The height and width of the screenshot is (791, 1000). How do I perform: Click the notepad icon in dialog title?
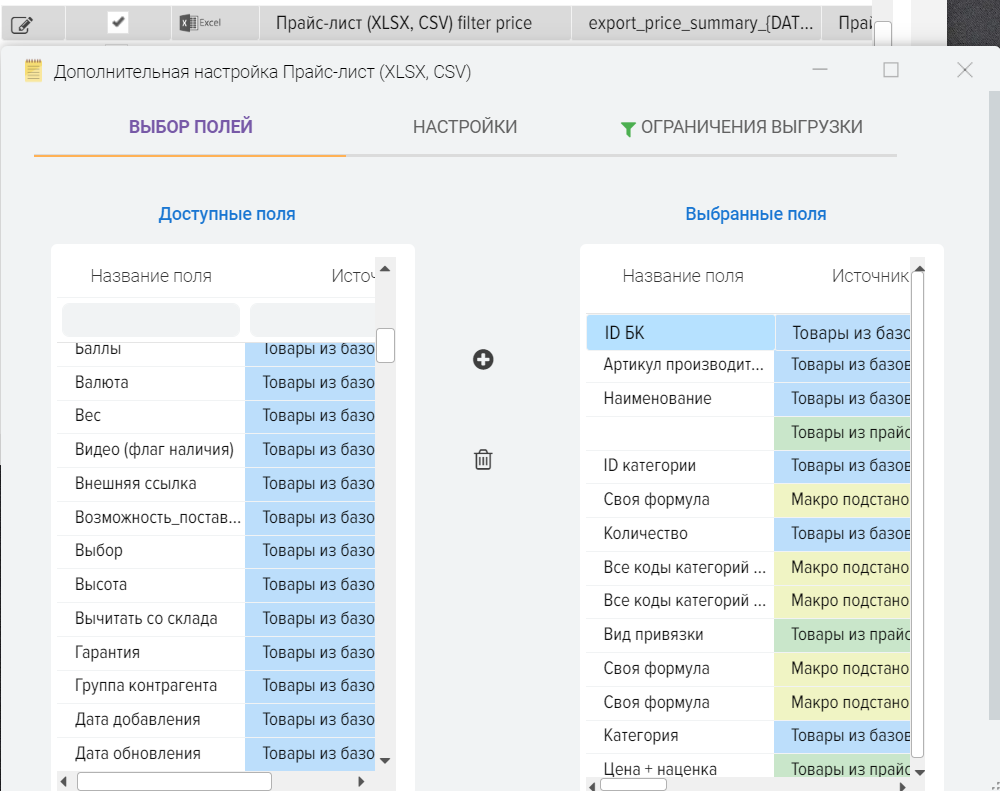click(x=33, y=71)
